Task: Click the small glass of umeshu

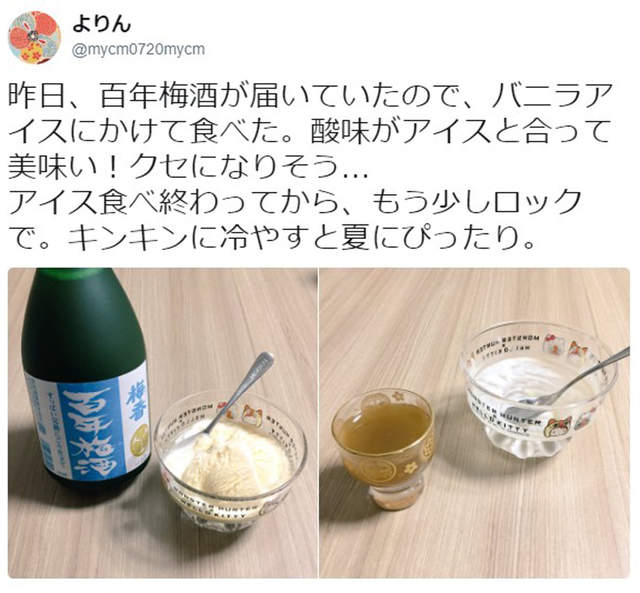Action: (x=383, y=447)
